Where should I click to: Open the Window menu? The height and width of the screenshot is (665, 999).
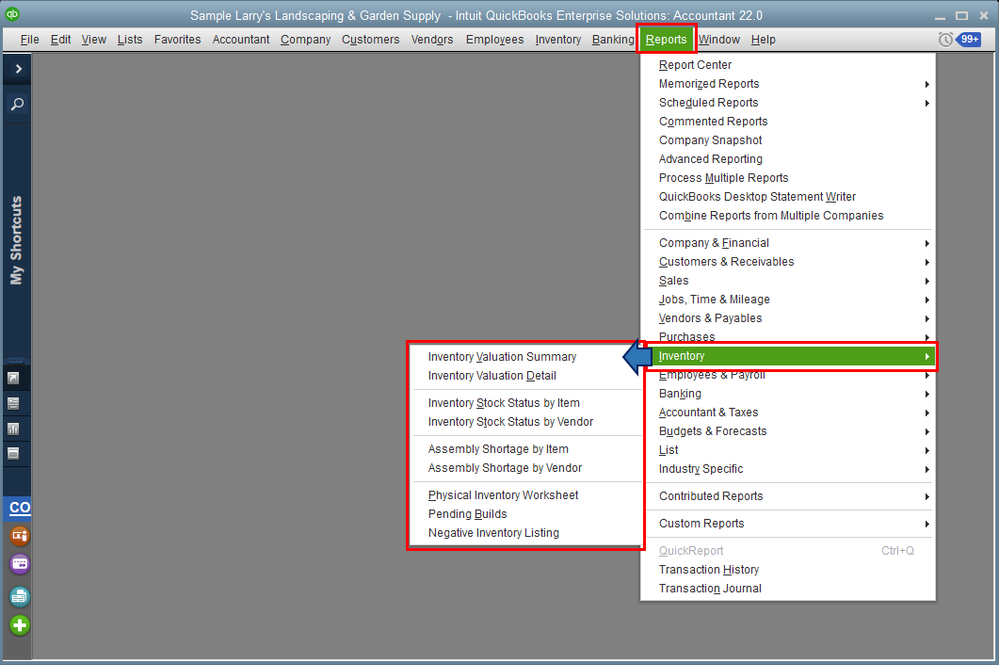[719, 39]
